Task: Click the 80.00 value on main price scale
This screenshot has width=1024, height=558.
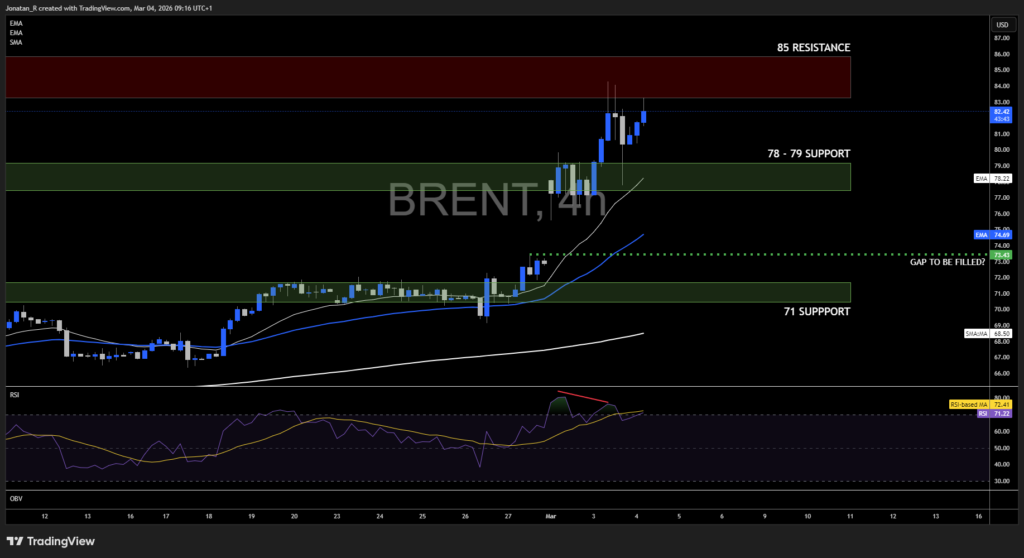Action: tap(1002, 150)
